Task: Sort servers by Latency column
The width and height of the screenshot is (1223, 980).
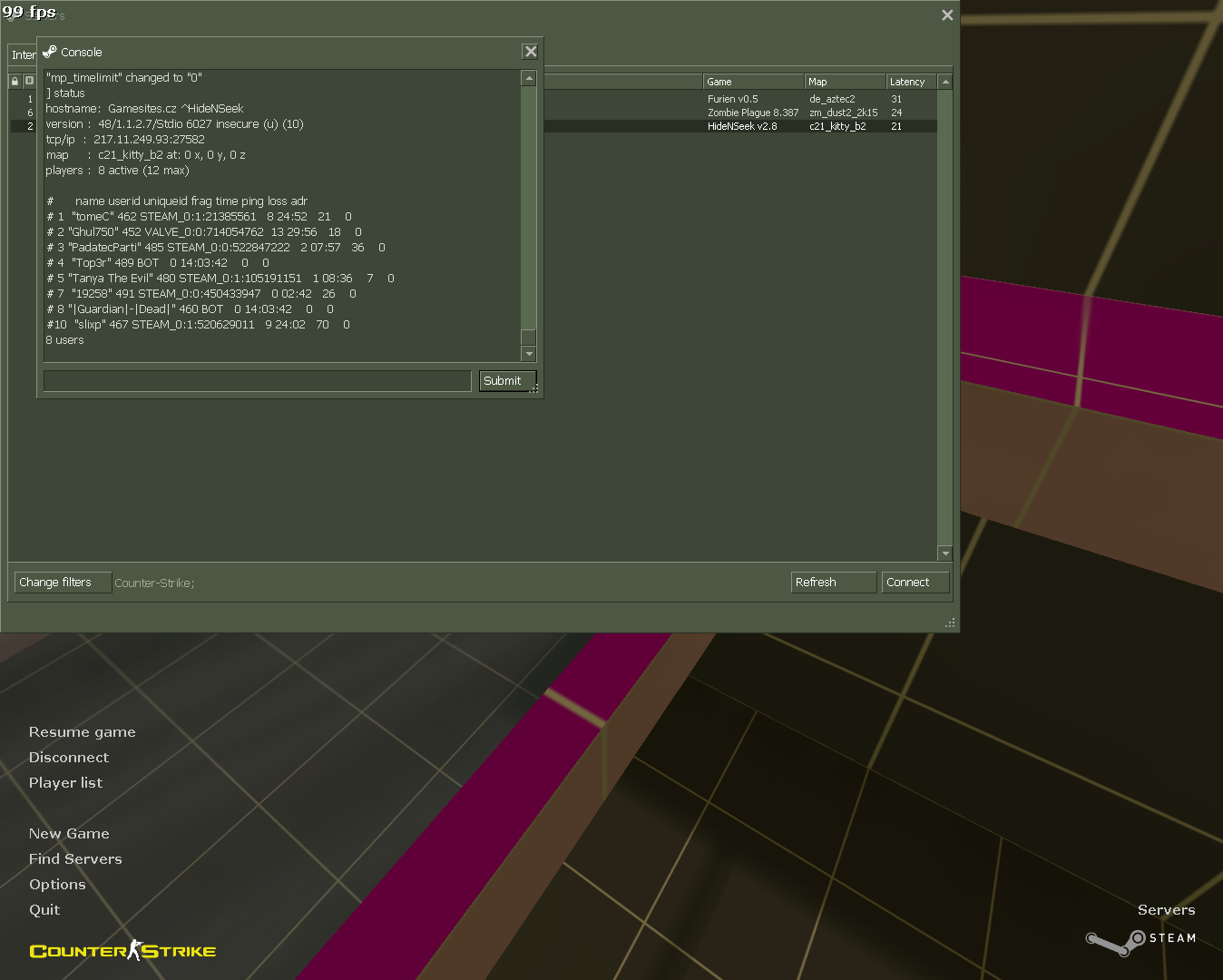Action: pyautogui.click(x=910, y=82)
